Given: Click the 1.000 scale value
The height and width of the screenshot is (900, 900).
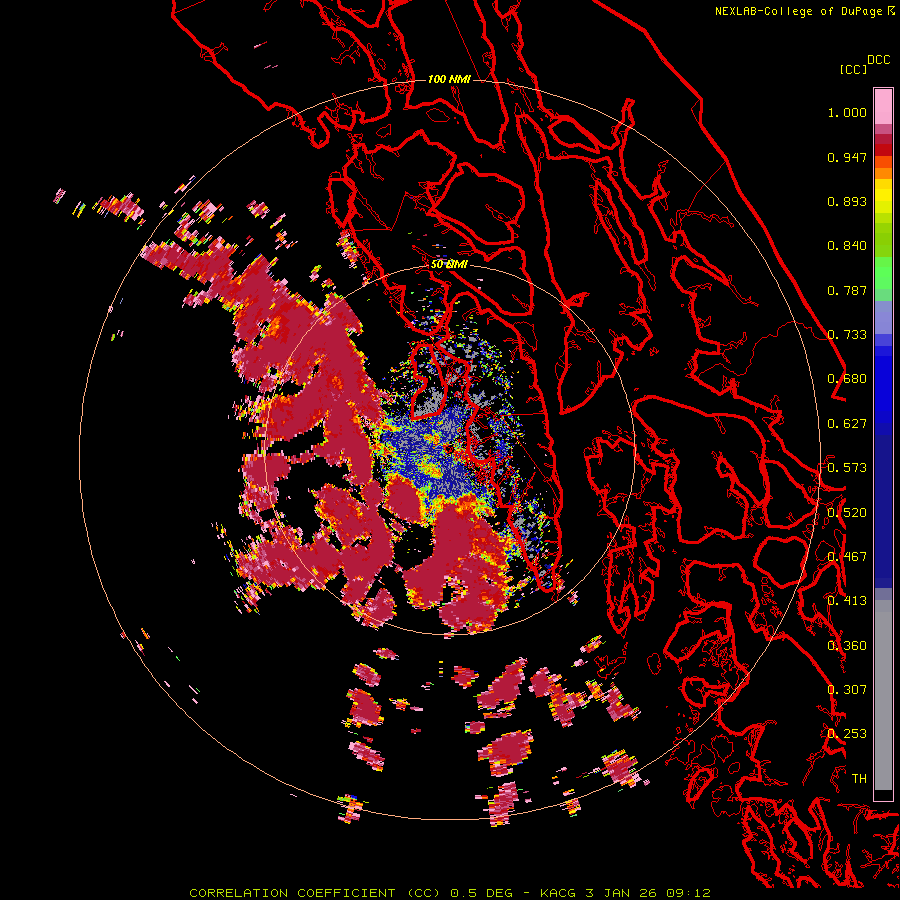Looking at the screenshot, I should click(x=847, y=113).
